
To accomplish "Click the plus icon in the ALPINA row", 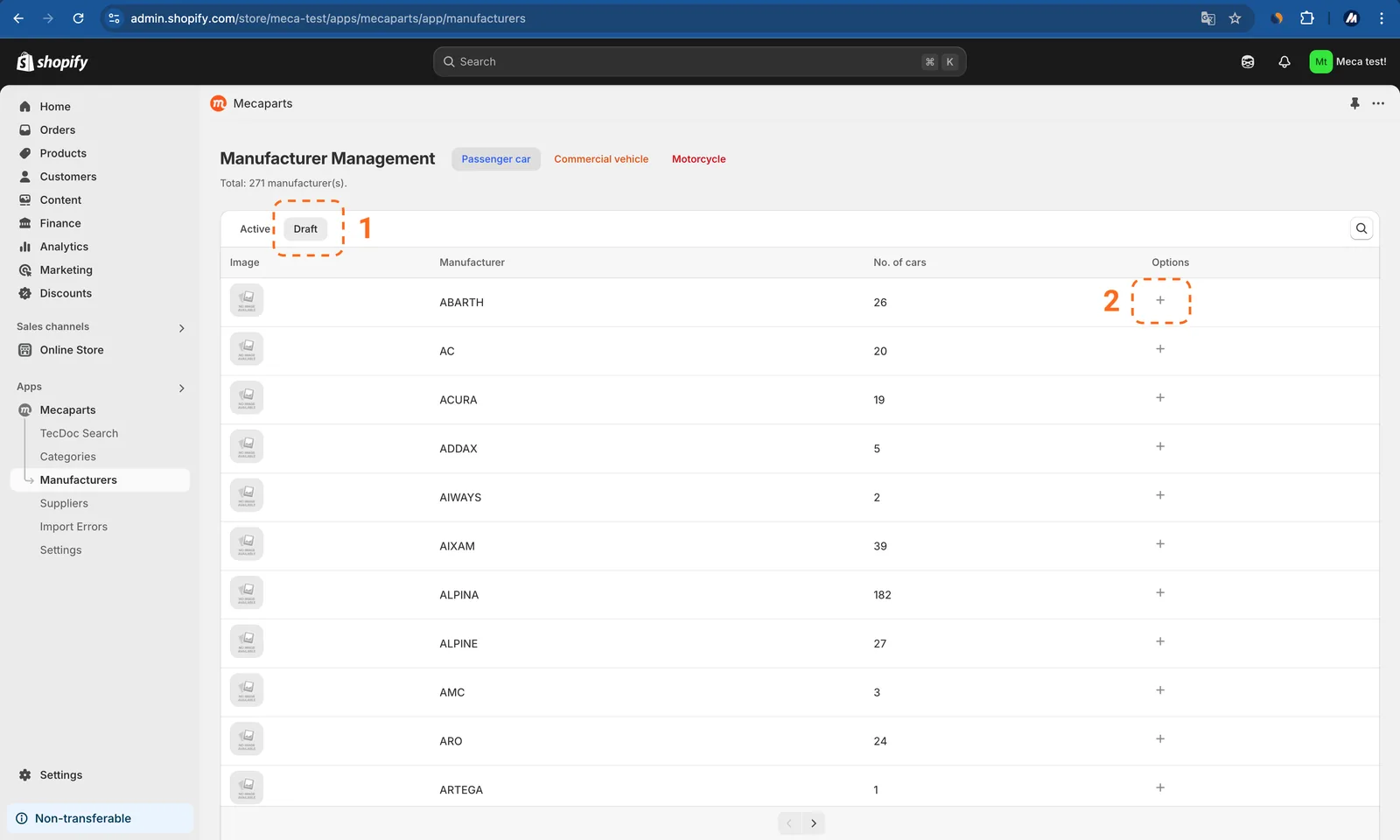I will (x=1160, y=592).
